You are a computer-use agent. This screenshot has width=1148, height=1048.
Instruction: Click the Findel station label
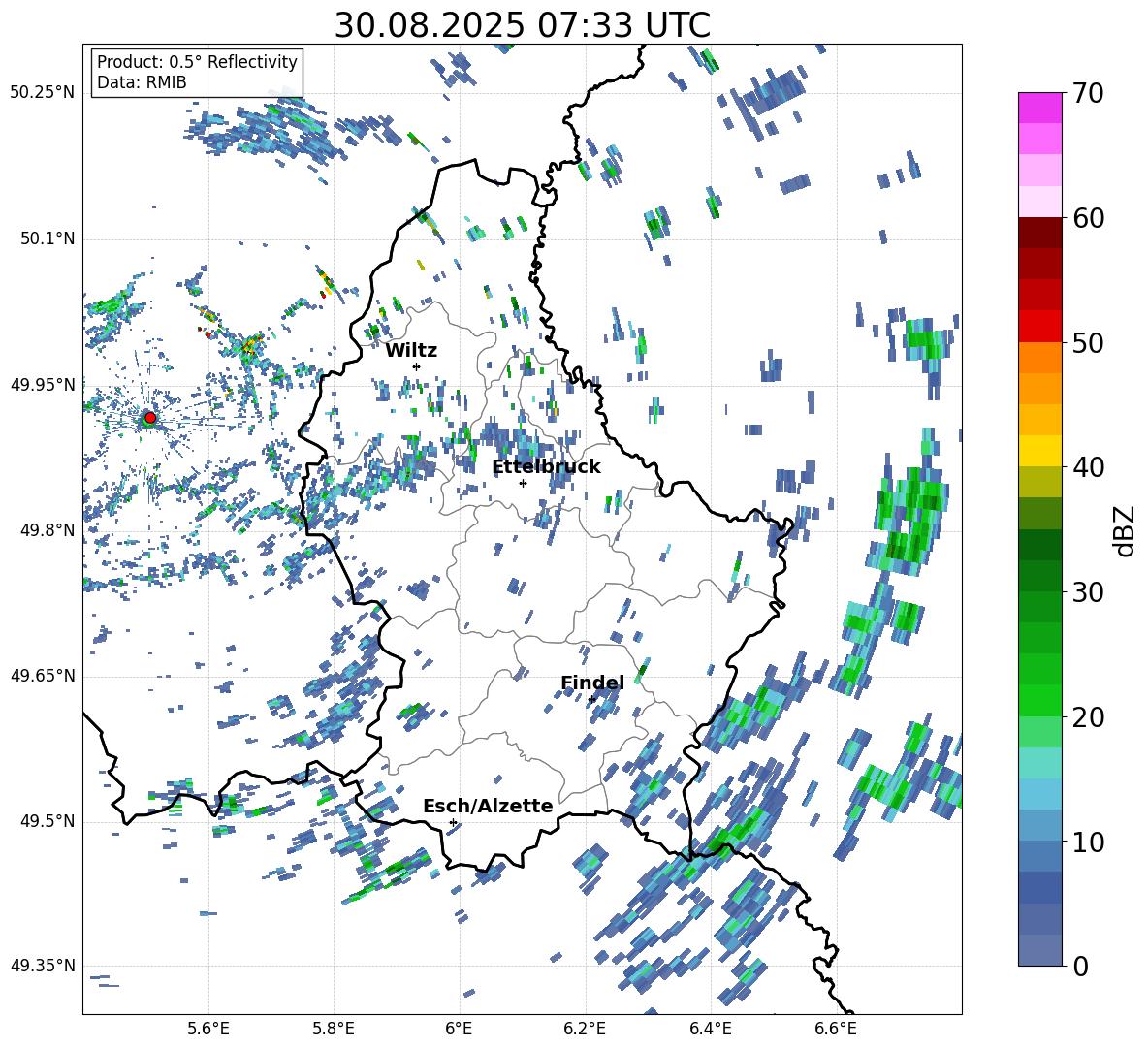pyautogui.click(x=592, y=683)
